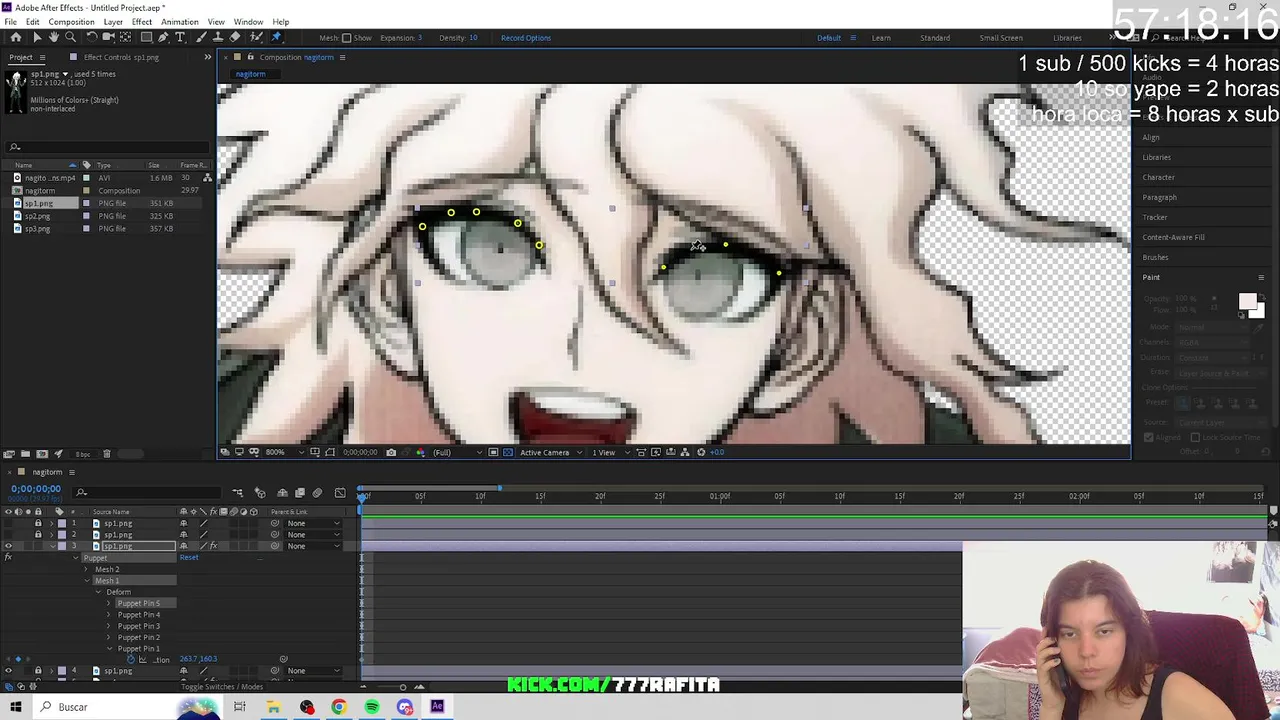Image resolution: width=1280 pixels, height=720 pixels.
Task: Open the Content-Aware Fill panel
Action: (1173, 237)
